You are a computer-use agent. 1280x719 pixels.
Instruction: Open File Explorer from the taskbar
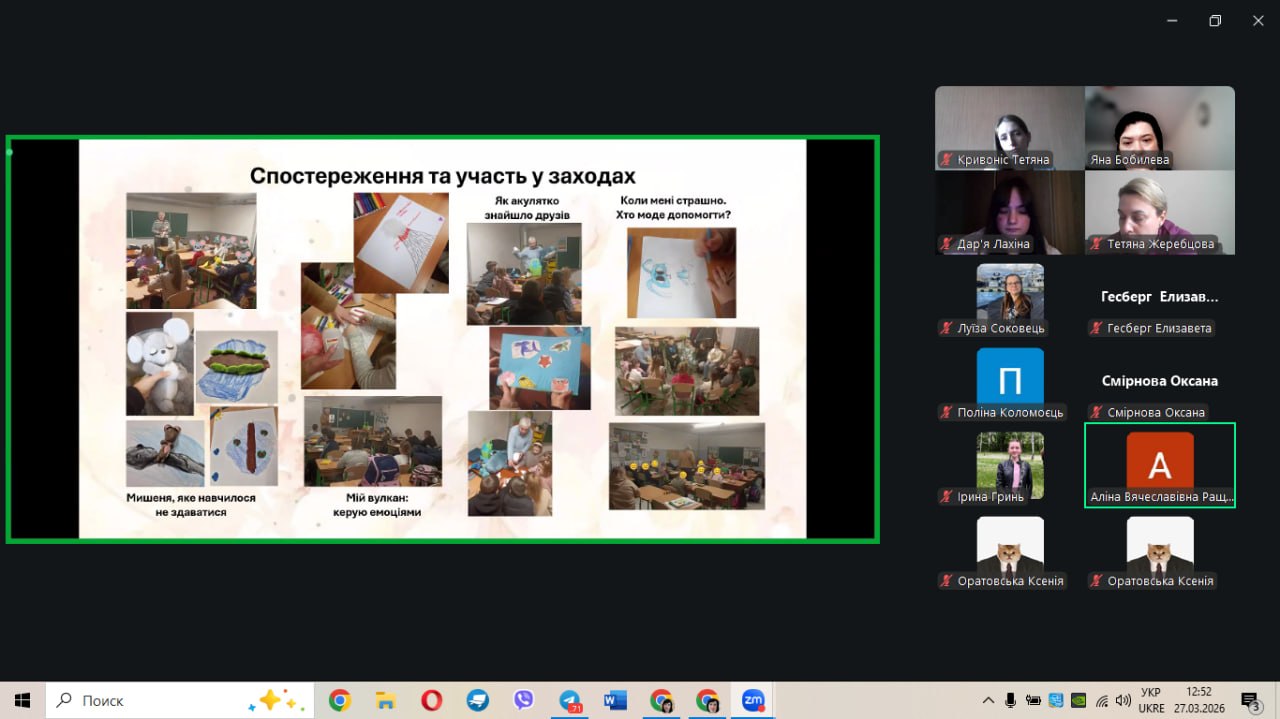[386, 700]
